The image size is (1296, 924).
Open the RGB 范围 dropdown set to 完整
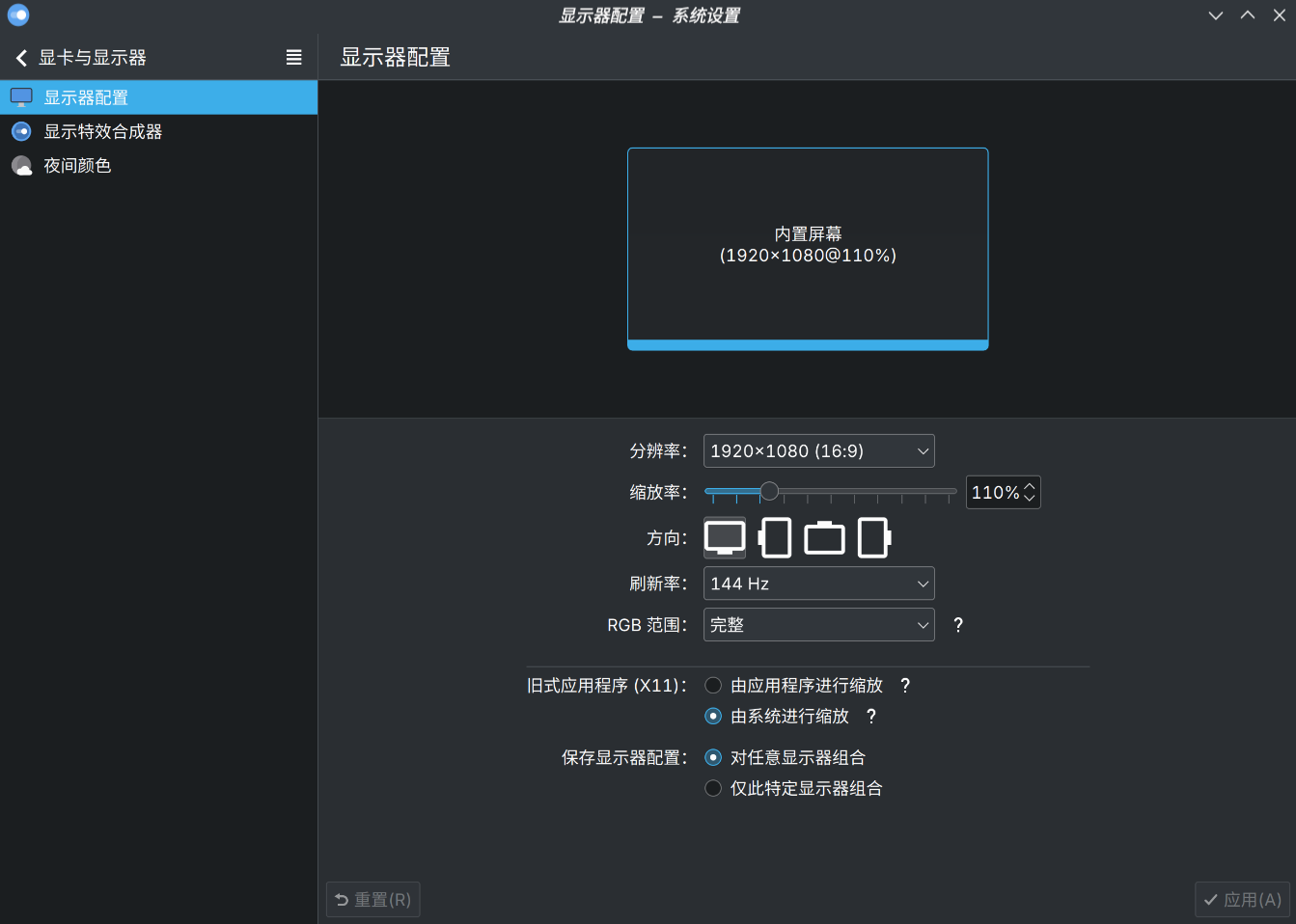tap(818, 625)
